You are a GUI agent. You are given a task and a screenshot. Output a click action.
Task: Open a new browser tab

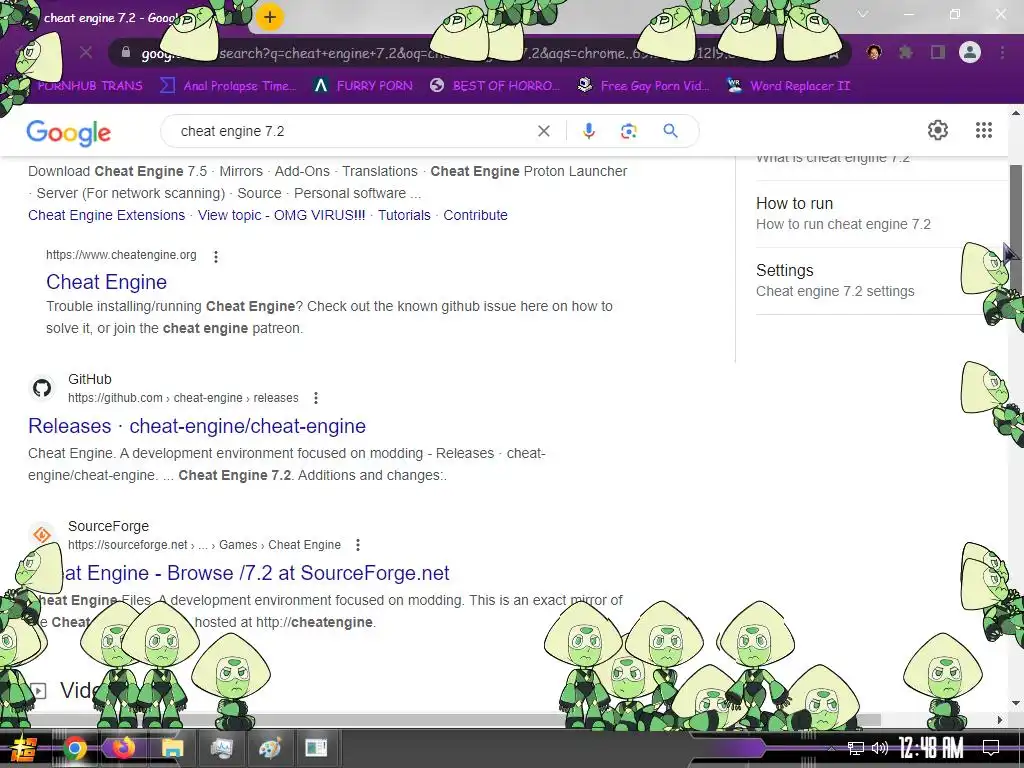[270, 17]
